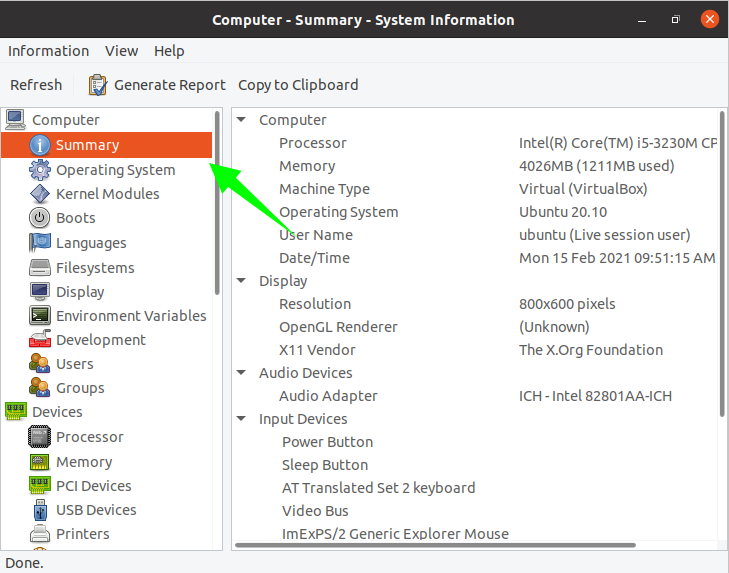The width and height of the screenshot is (729, 573).
Task: Click Copy to Clipboard
Action: [298, 85]
